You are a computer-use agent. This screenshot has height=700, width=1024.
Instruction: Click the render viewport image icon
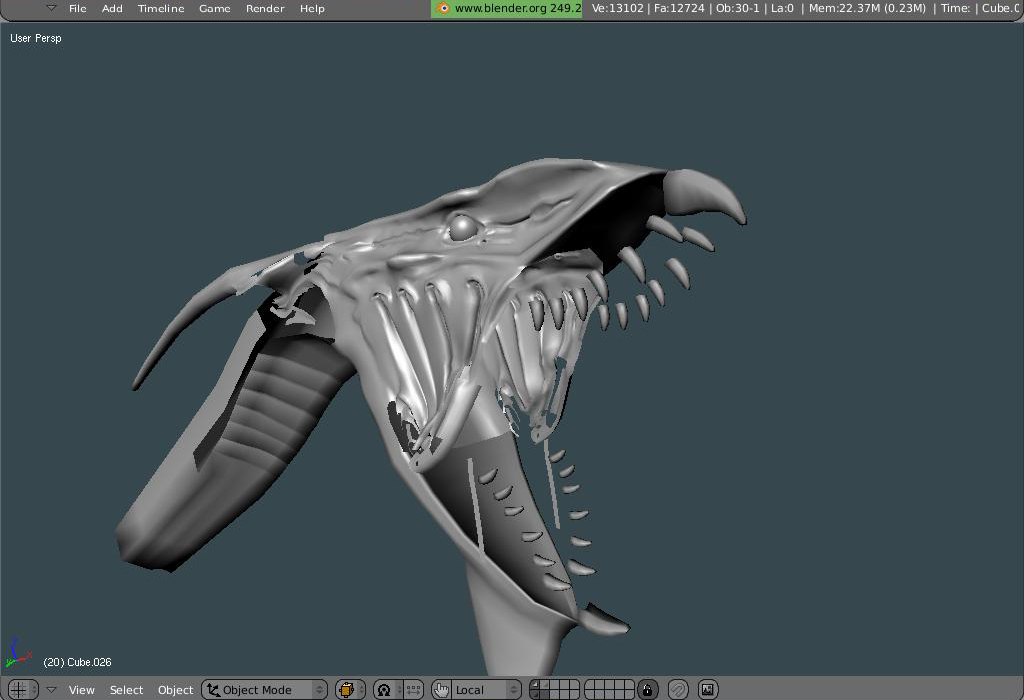pyautogui.click(x=708, y=690)
